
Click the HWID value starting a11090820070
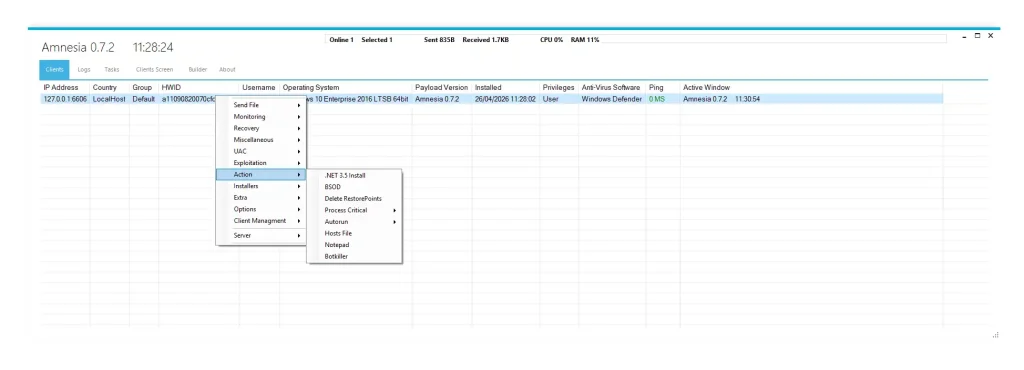tap(188, 99)
